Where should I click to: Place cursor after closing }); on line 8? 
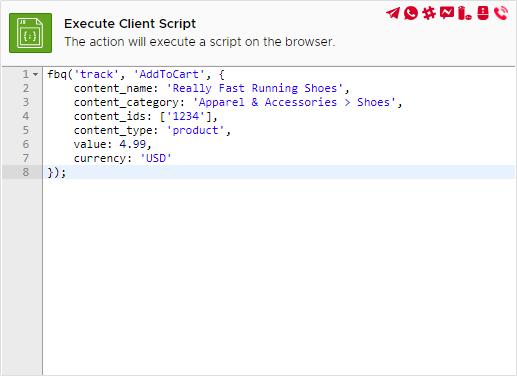point(67,172)
